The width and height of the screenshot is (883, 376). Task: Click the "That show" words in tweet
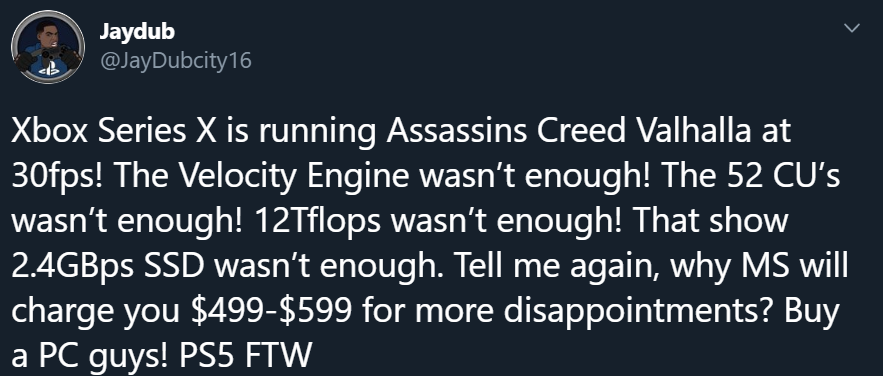710,221
